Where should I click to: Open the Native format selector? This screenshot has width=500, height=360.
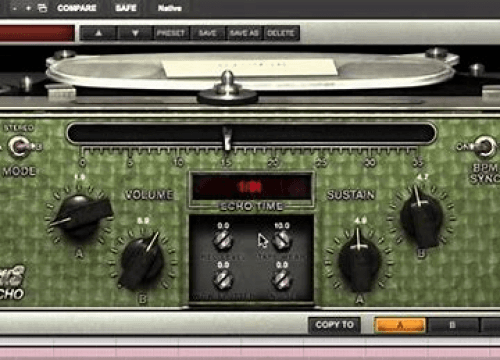pyautogui.click(x=170, y=8)
